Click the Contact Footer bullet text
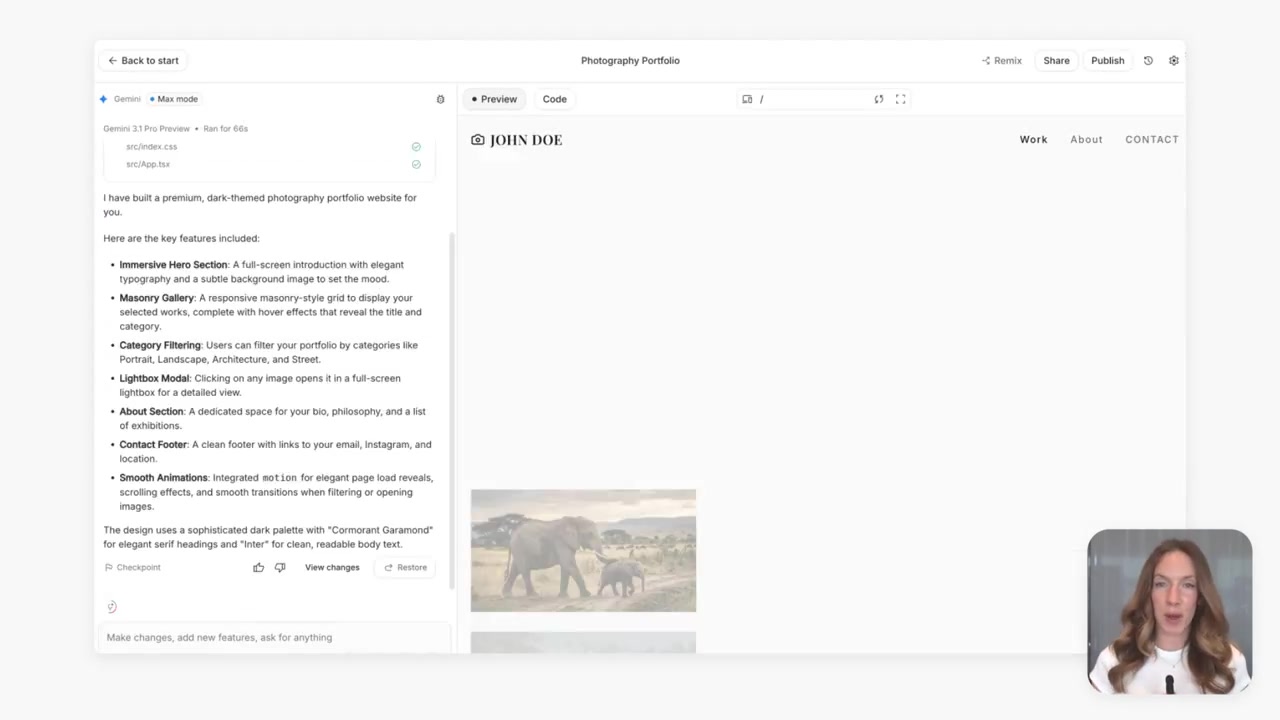 [275, 451]
